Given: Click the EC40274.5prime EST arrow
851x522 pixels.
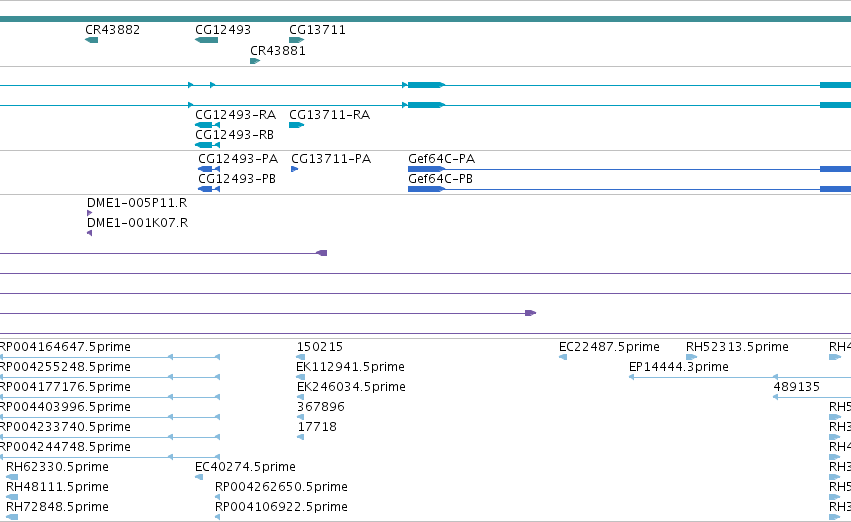Looking at the screenshot, I should [x=199, y=477].
